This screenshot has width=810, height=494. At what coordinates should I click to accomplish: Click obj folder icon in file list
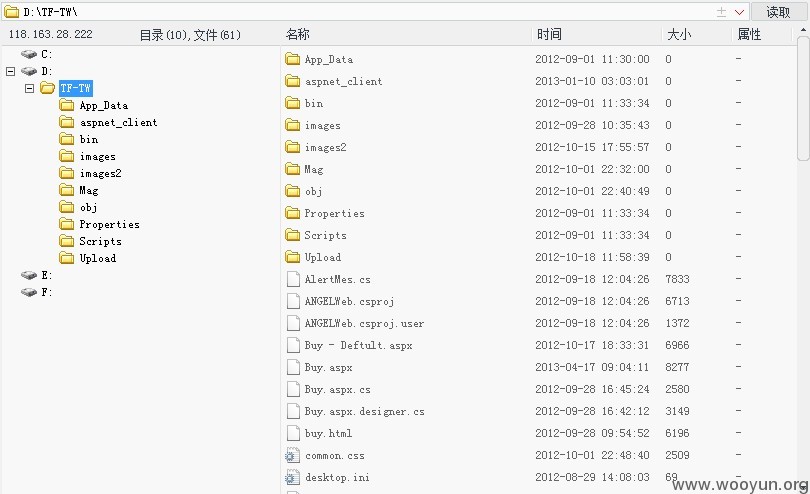292,191
